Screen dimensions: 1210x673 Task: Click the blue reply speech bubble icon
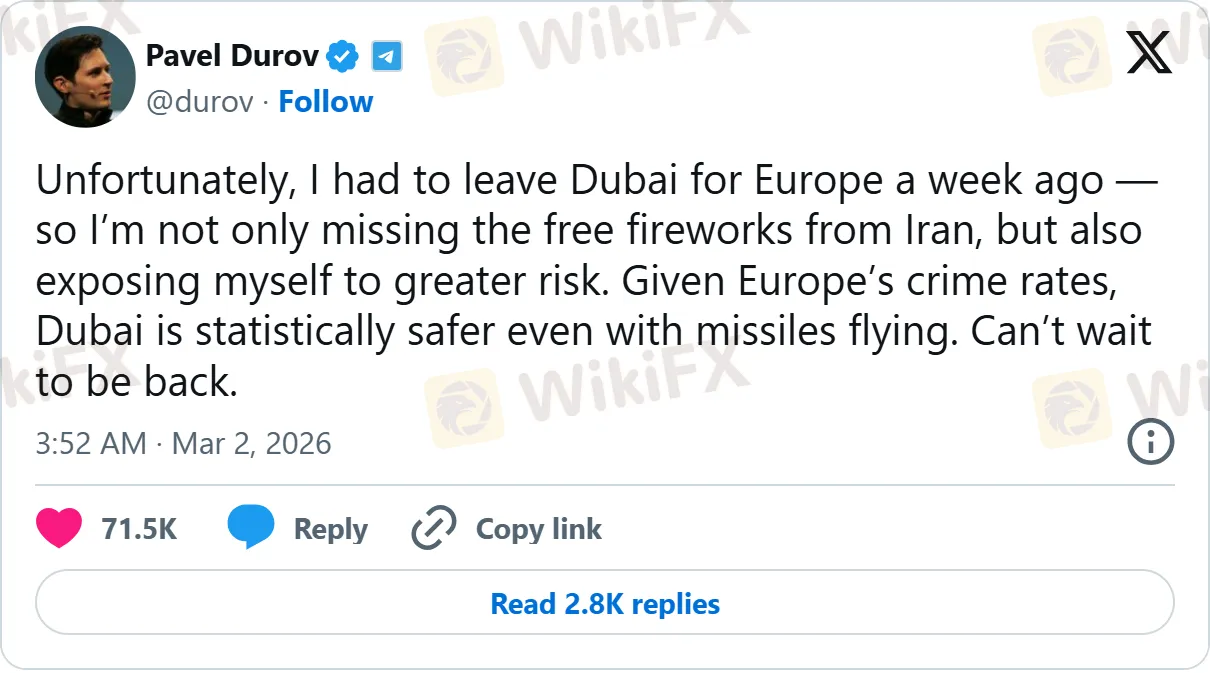250,528
